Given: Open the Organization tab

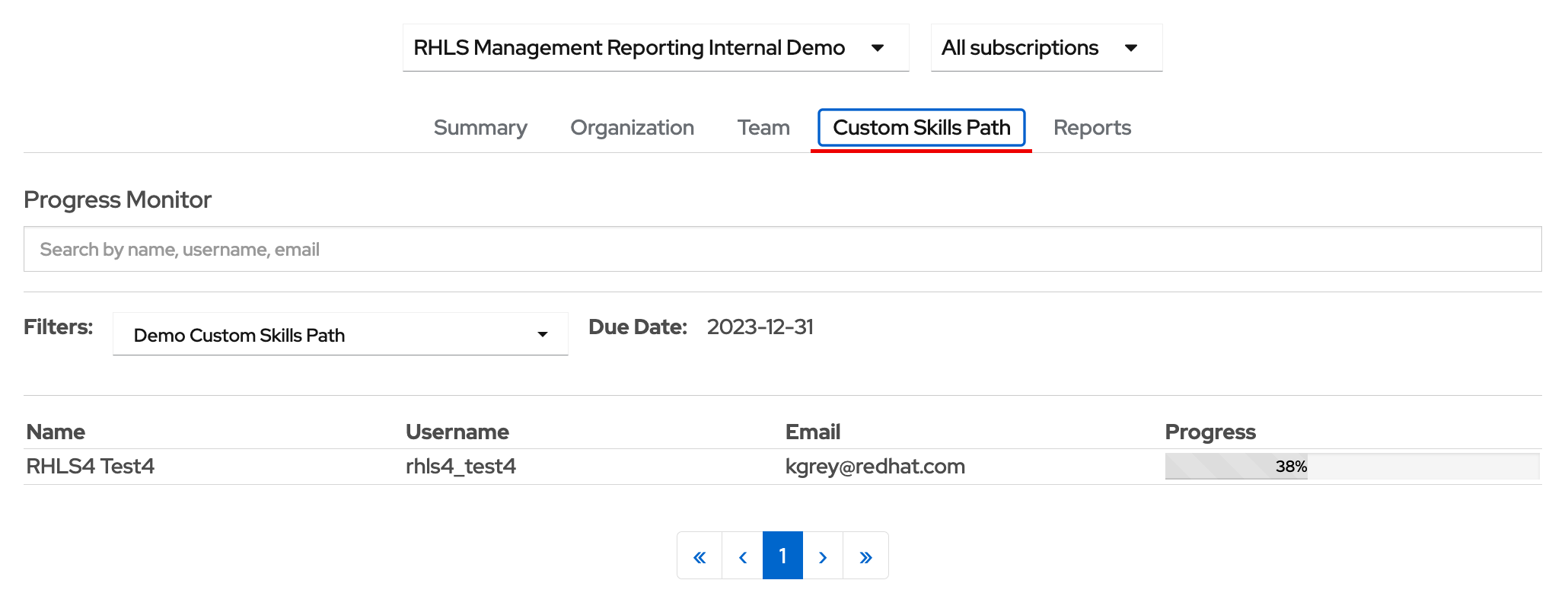Looking at the screenshot, I should tap(632, 128).
